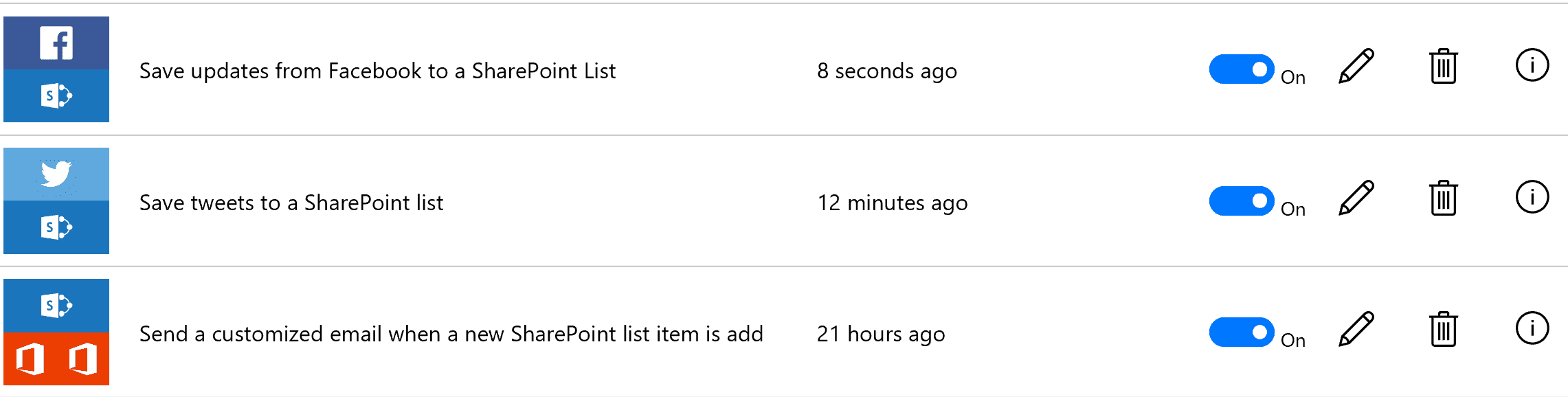This screenshot has width=1568, height=397.
Task: Delete the Facebook to SharePoint flow
Action: (x=1444, y=66)
